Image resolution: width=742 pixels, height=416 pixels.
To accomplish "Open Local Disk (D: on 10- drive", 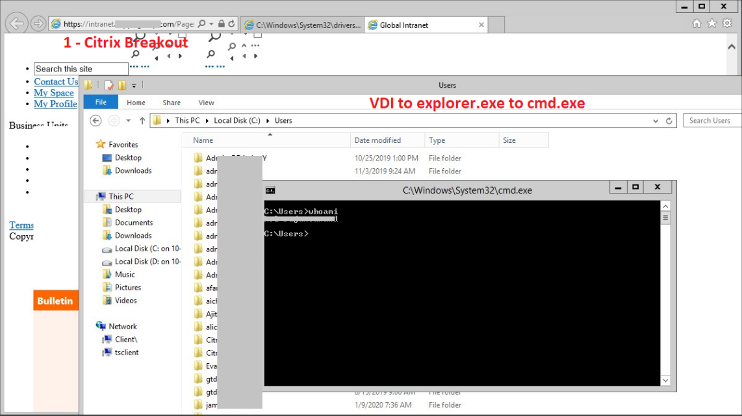I will tap(141, 261).
